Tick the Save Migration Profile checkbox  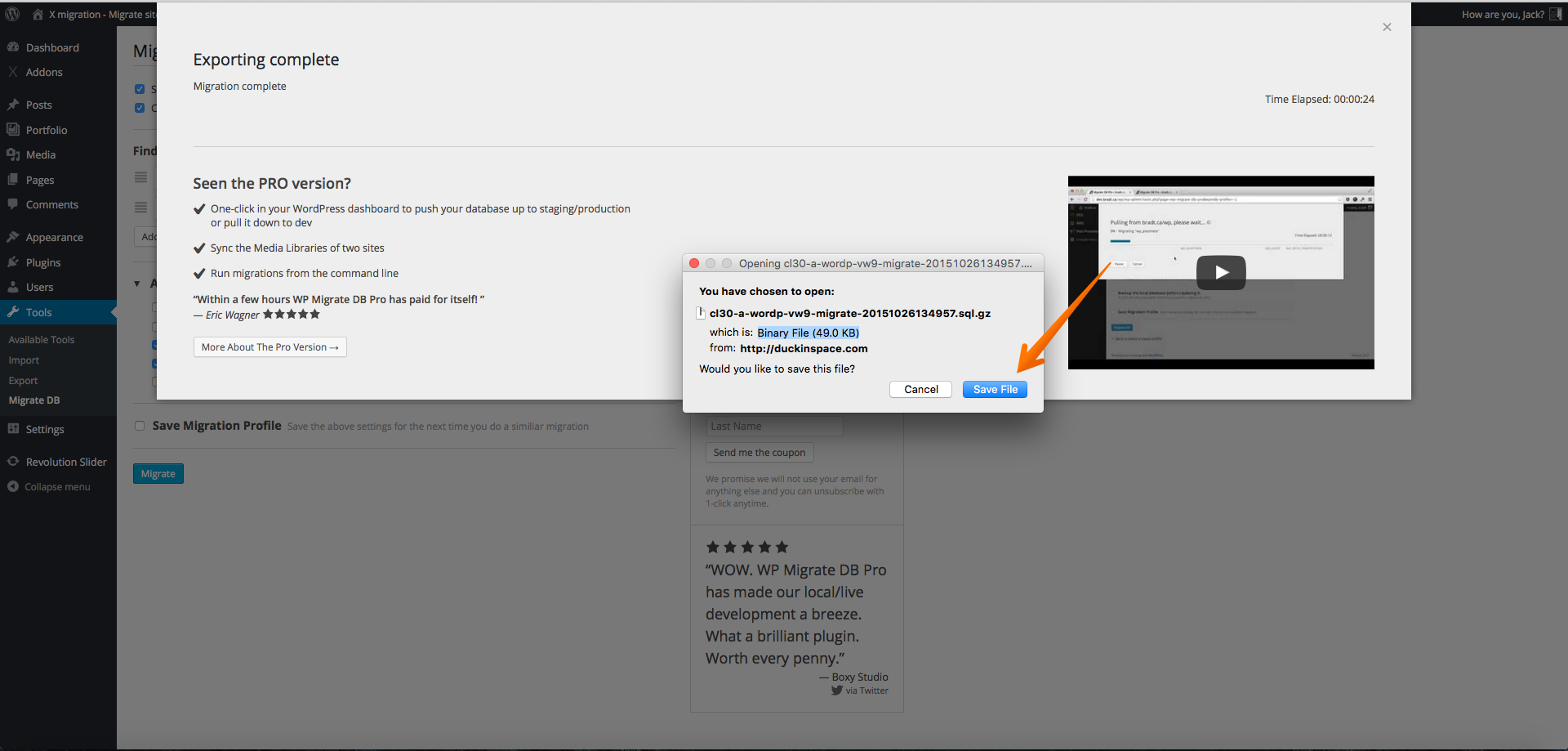coord(140,426)
